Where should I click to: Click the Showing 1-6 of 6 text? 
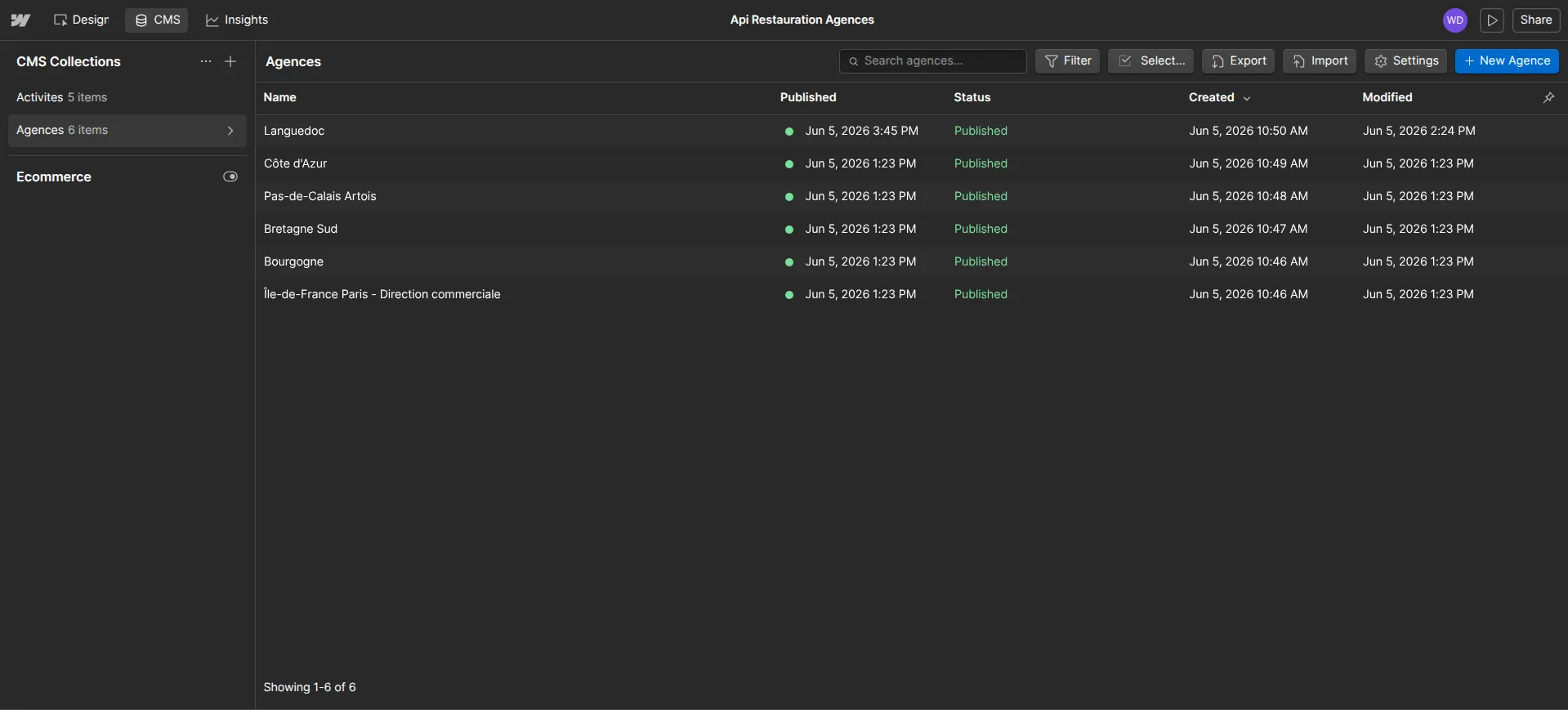tap(310, 687)
